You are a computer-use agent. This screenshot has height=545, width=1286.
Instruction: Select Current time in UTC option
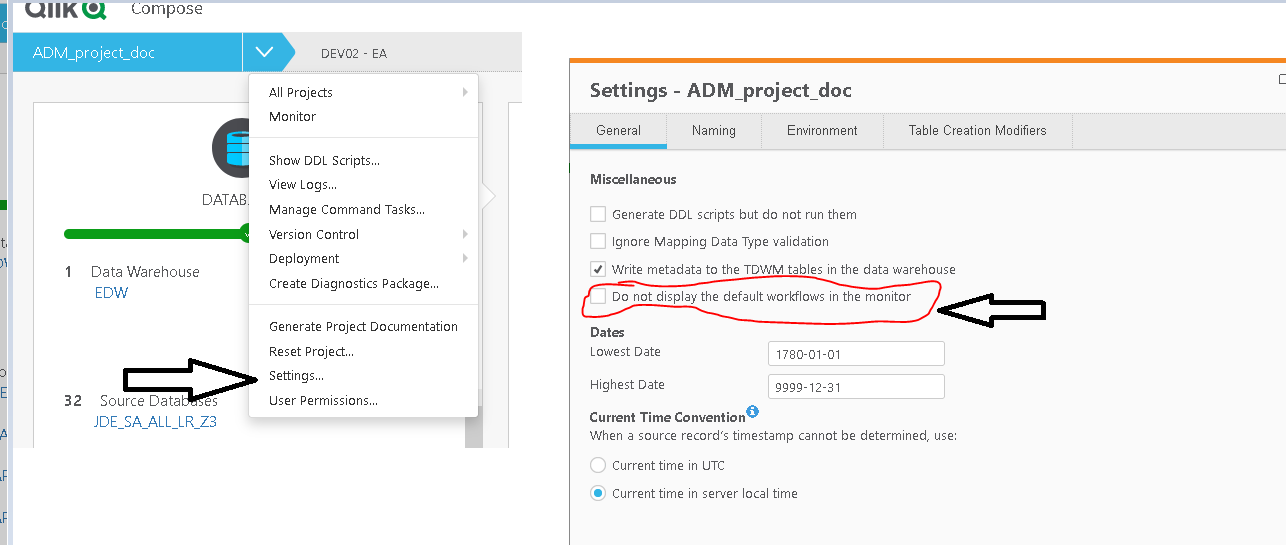(598, 465)
